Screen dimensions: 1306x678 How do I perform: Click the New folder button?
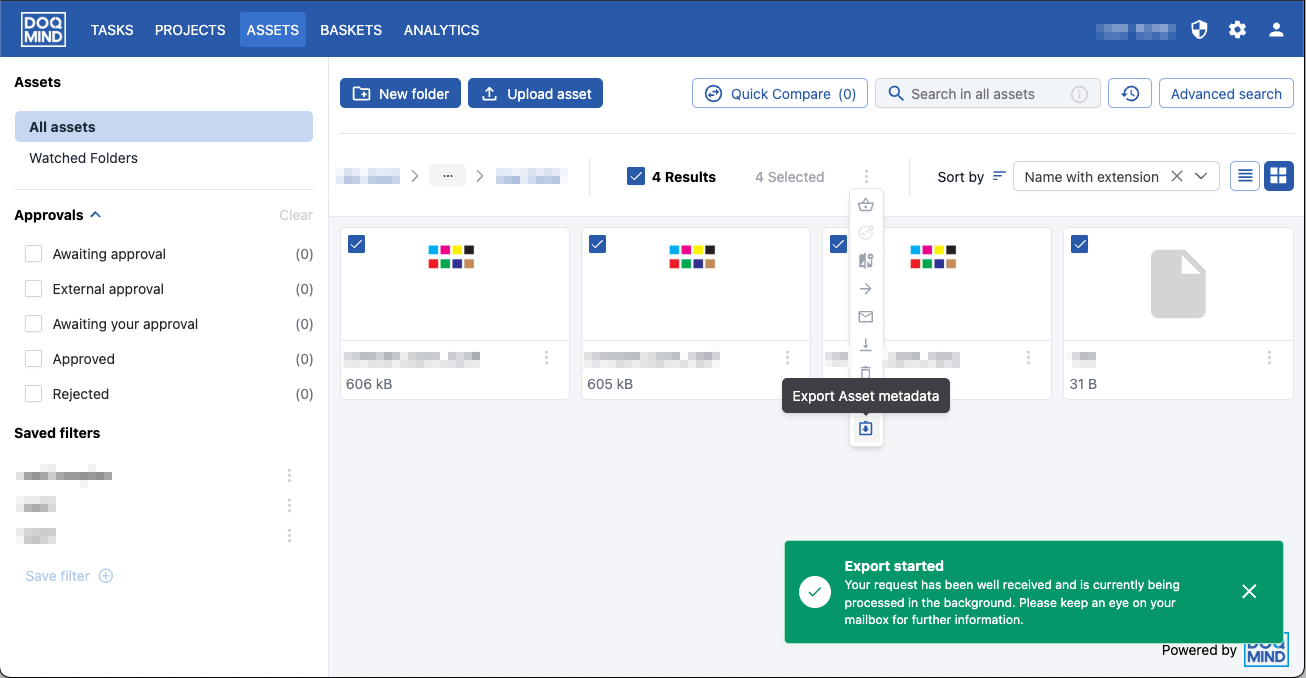(x=400, y=94)
